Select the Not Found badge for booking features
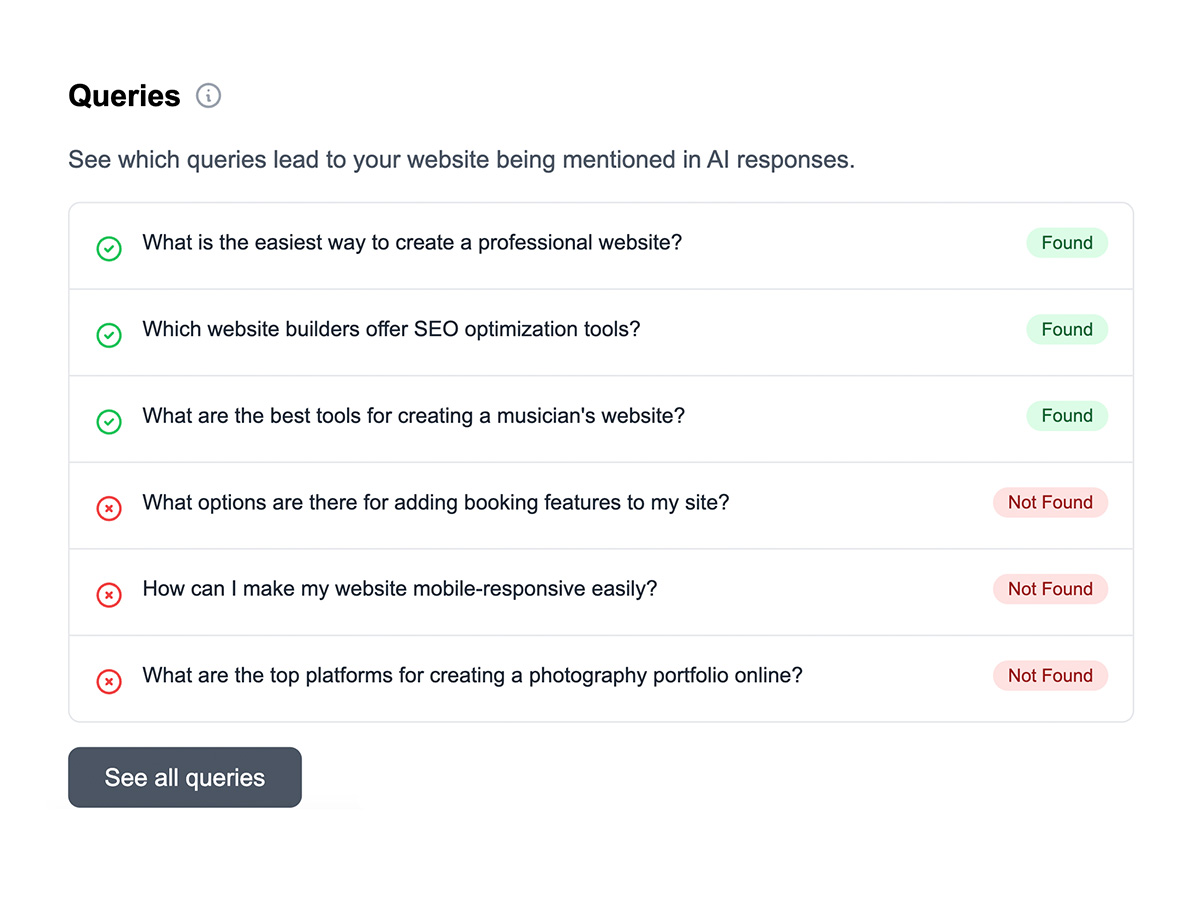This screenshot has width=1200, height=900. pyautogui.click(x=1050, y=502)
